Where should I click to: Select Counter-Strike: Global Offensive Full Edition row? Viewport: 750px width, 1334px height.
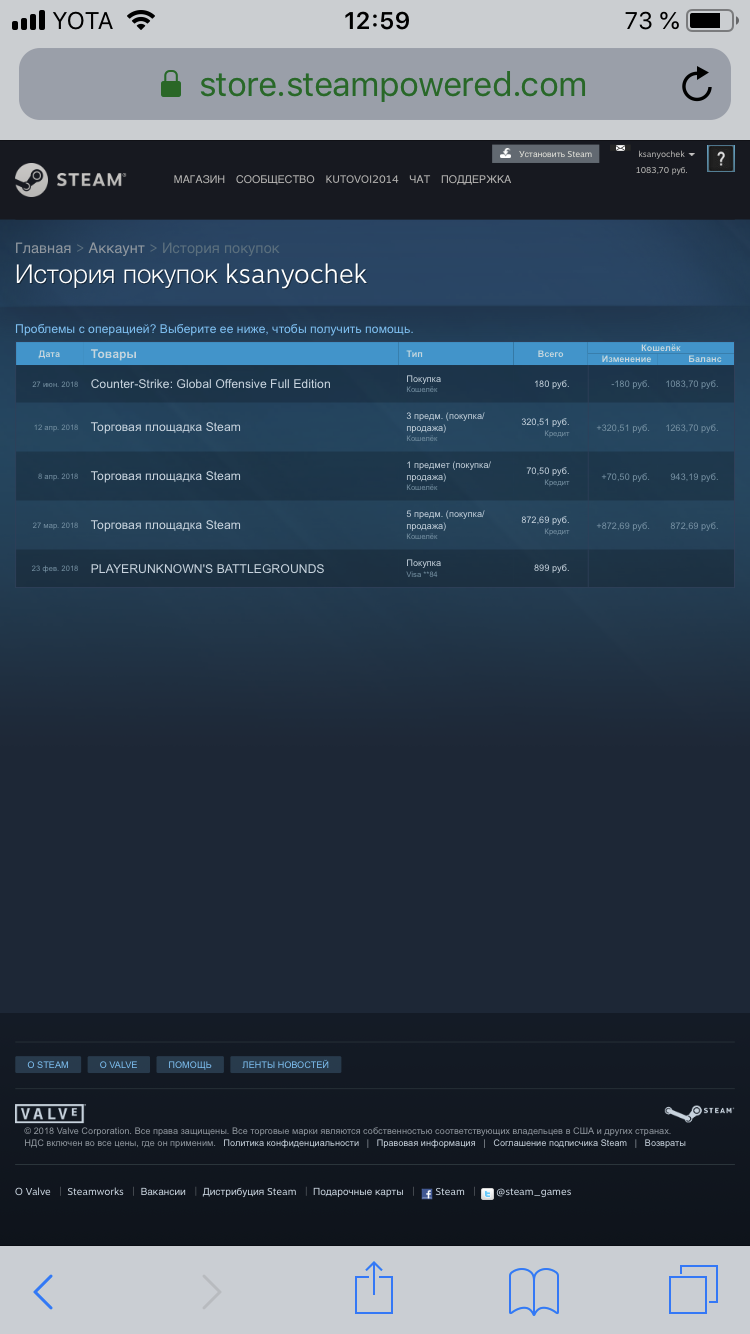point(374,384)
